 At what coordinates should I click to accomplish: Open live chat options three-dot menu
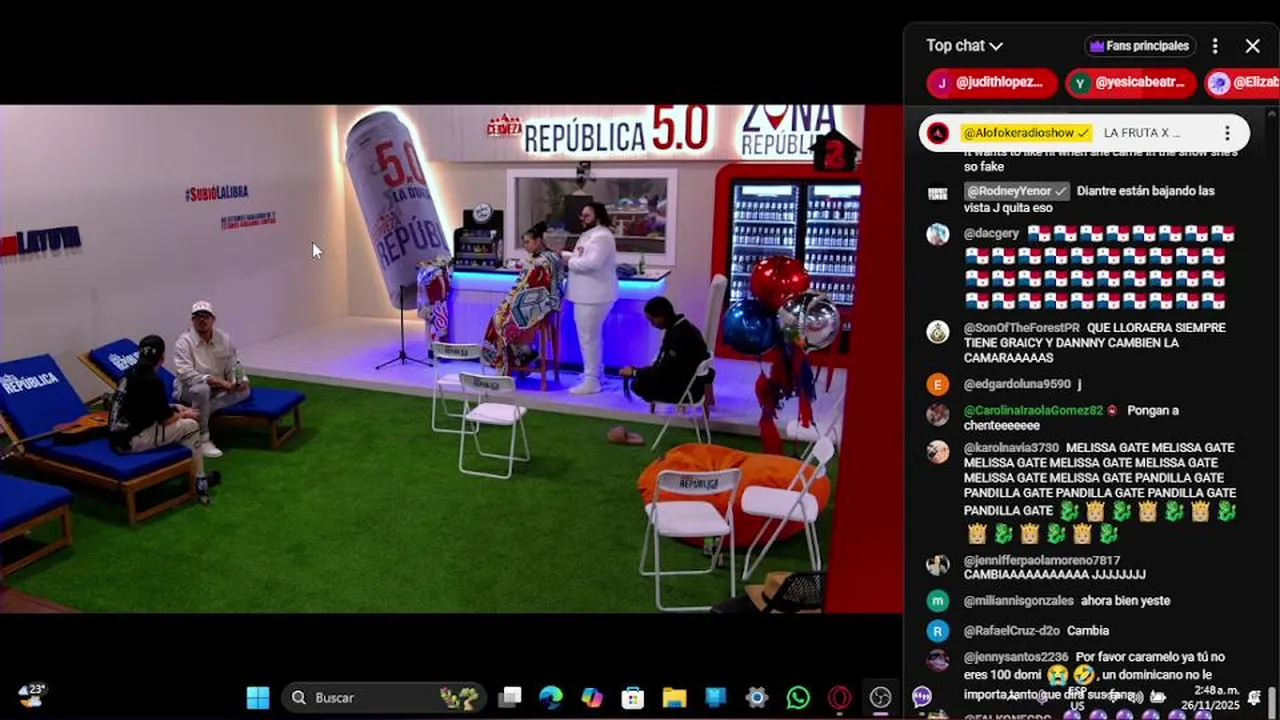pyautogui.click(x=1215, y=46)
